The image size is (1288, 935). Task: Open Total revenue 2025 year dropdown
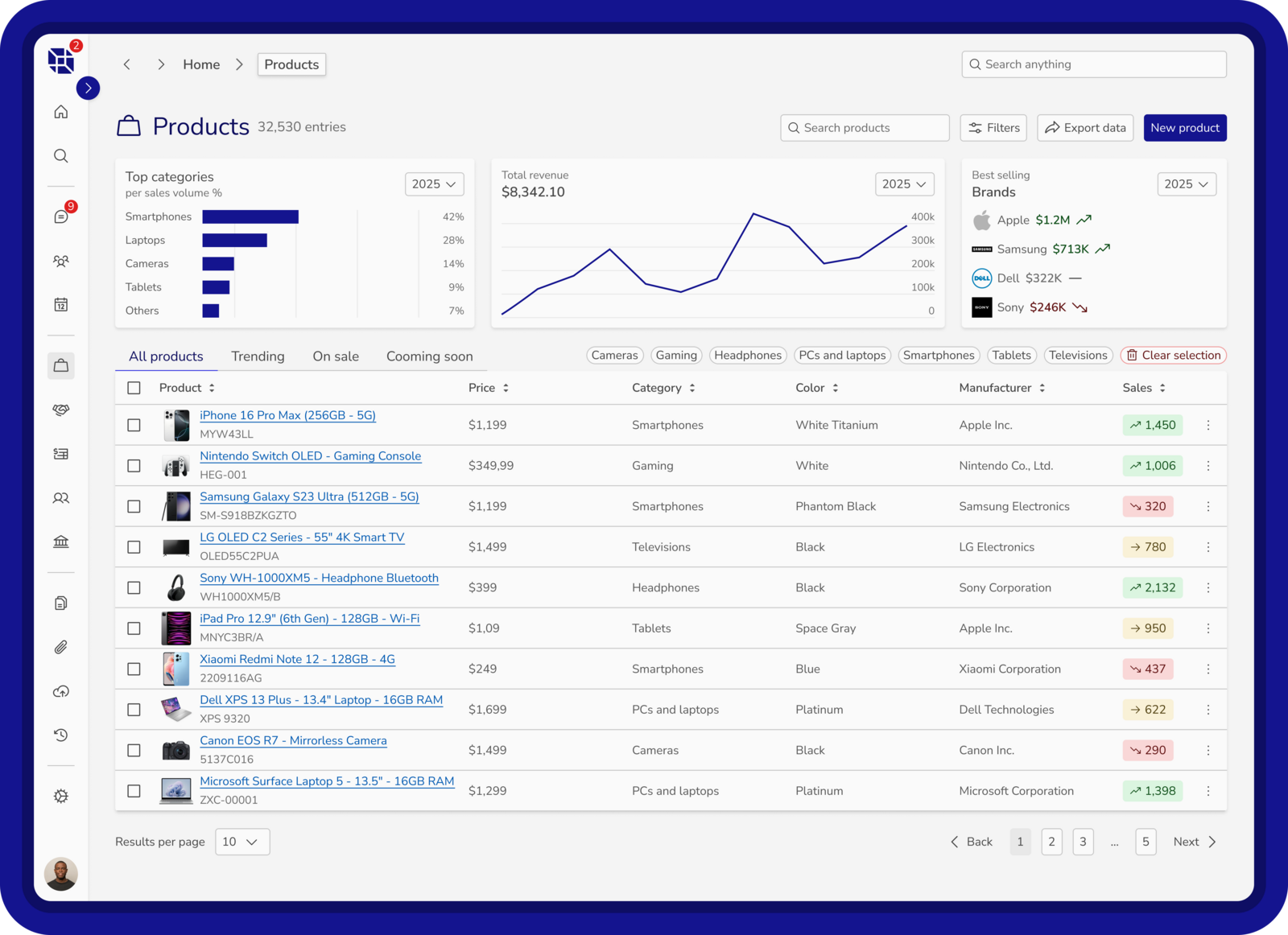point(905,184)
